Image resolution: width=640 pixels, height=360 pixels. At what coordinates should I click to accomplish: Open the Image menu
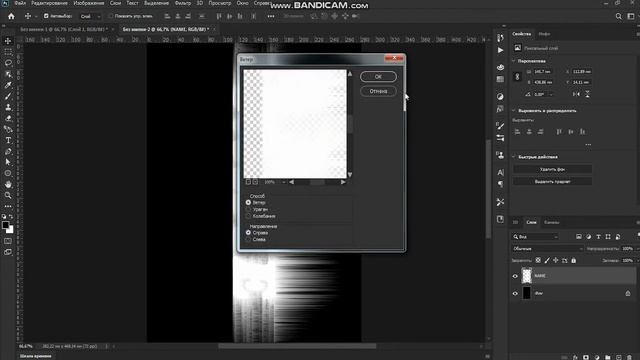point(89,3)
